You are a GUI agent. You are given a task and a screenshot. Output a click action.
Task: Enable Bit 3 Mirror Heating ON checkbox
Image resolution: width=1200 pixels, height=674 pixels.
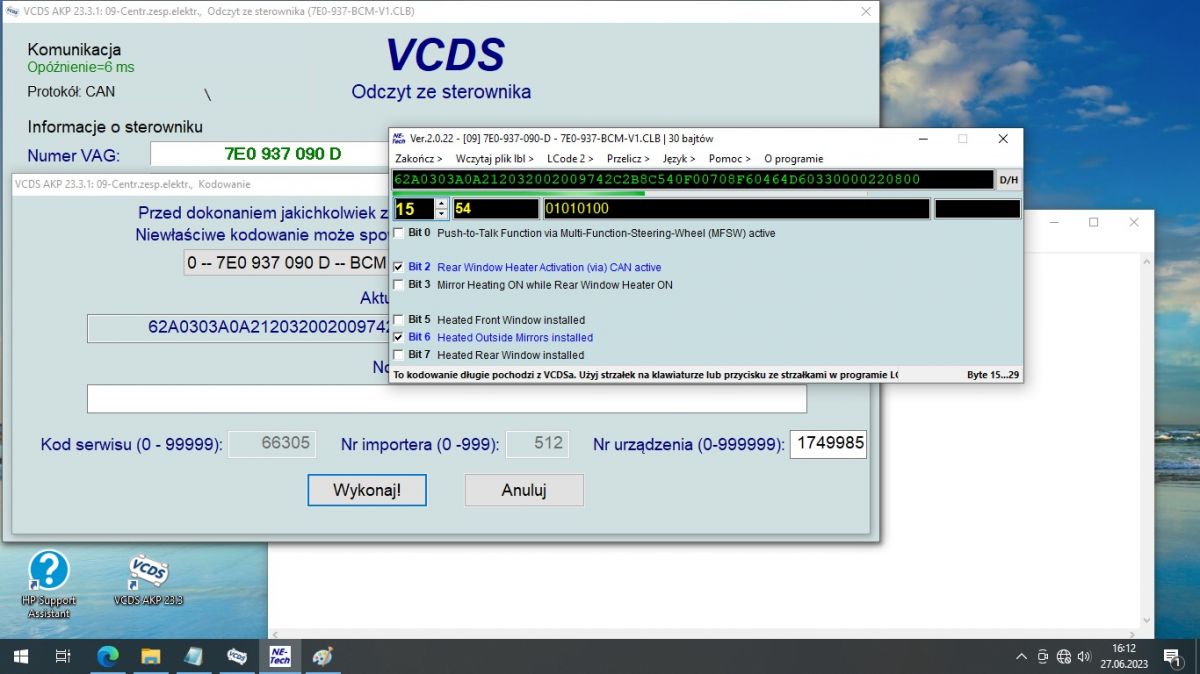[399, 285]
